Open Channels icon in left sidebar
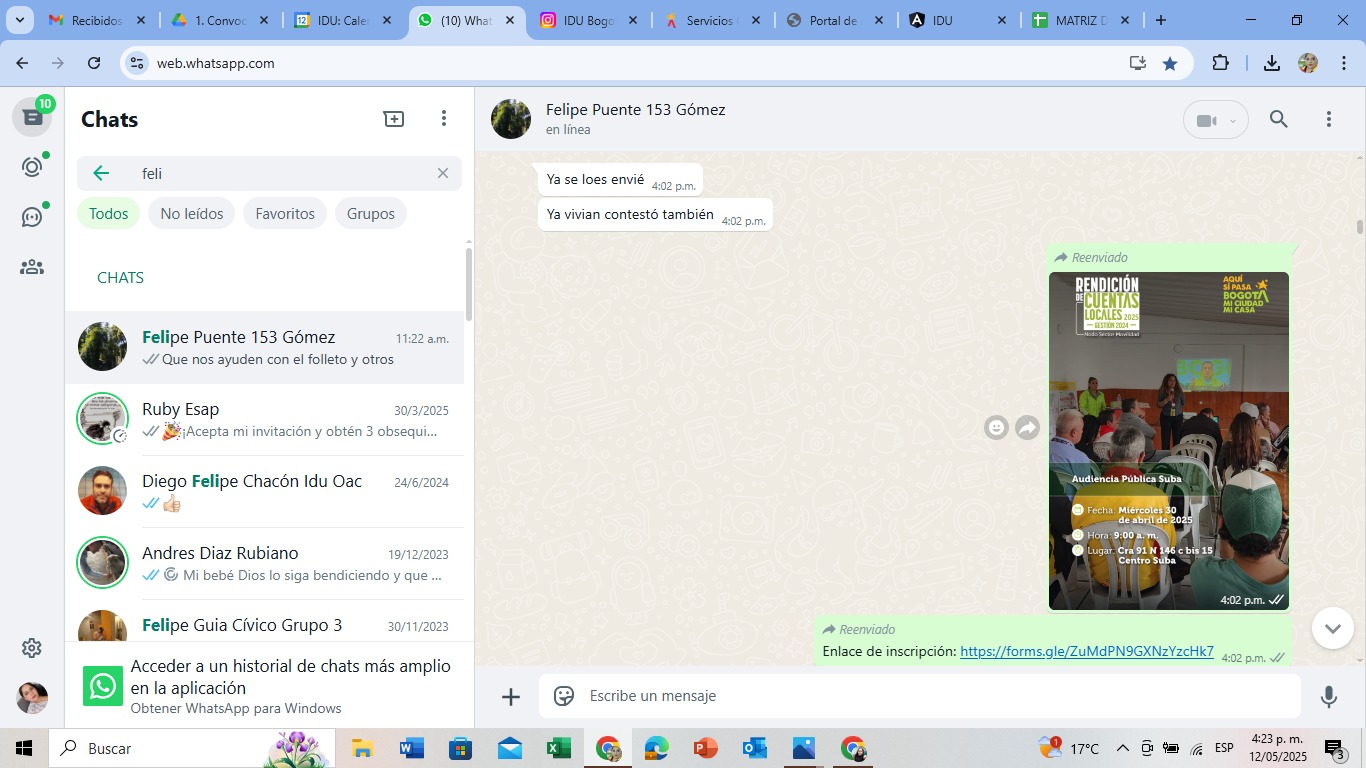This screenshot has height=768, width=1366. [32, 217]
